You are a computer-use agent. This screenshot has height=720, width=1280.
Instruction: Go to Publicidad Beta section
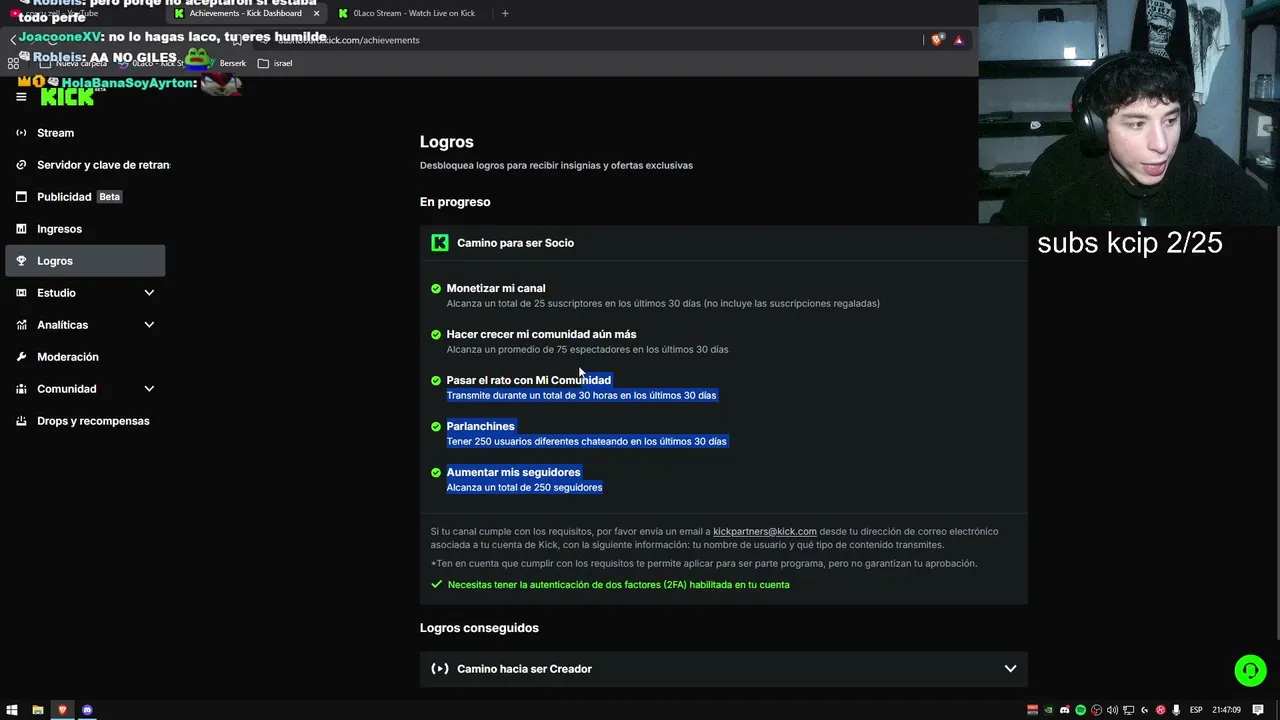point(86,197)
